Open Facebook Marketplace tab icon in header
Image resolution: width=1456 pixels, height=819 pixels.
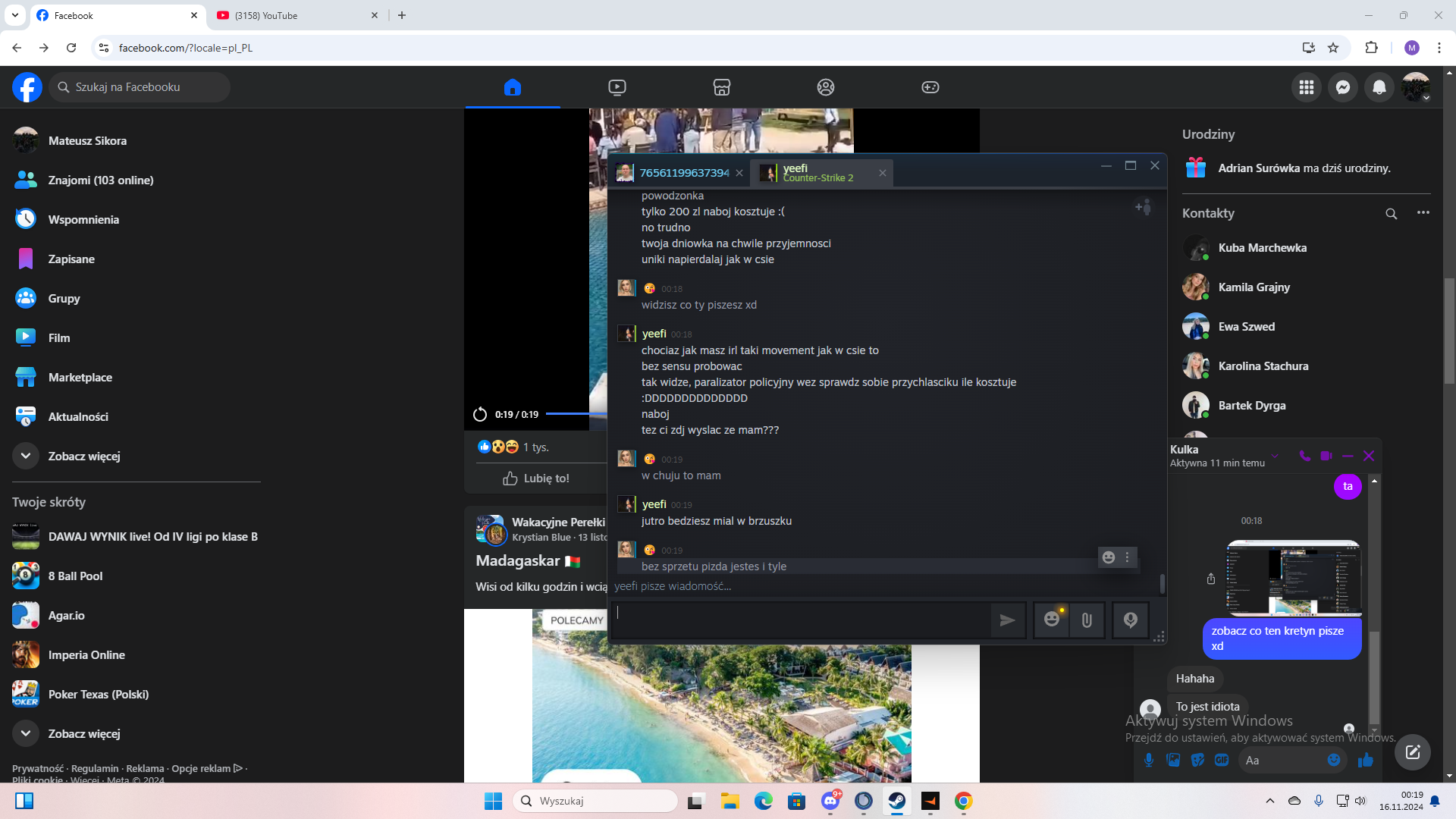[x=721, y=87]
